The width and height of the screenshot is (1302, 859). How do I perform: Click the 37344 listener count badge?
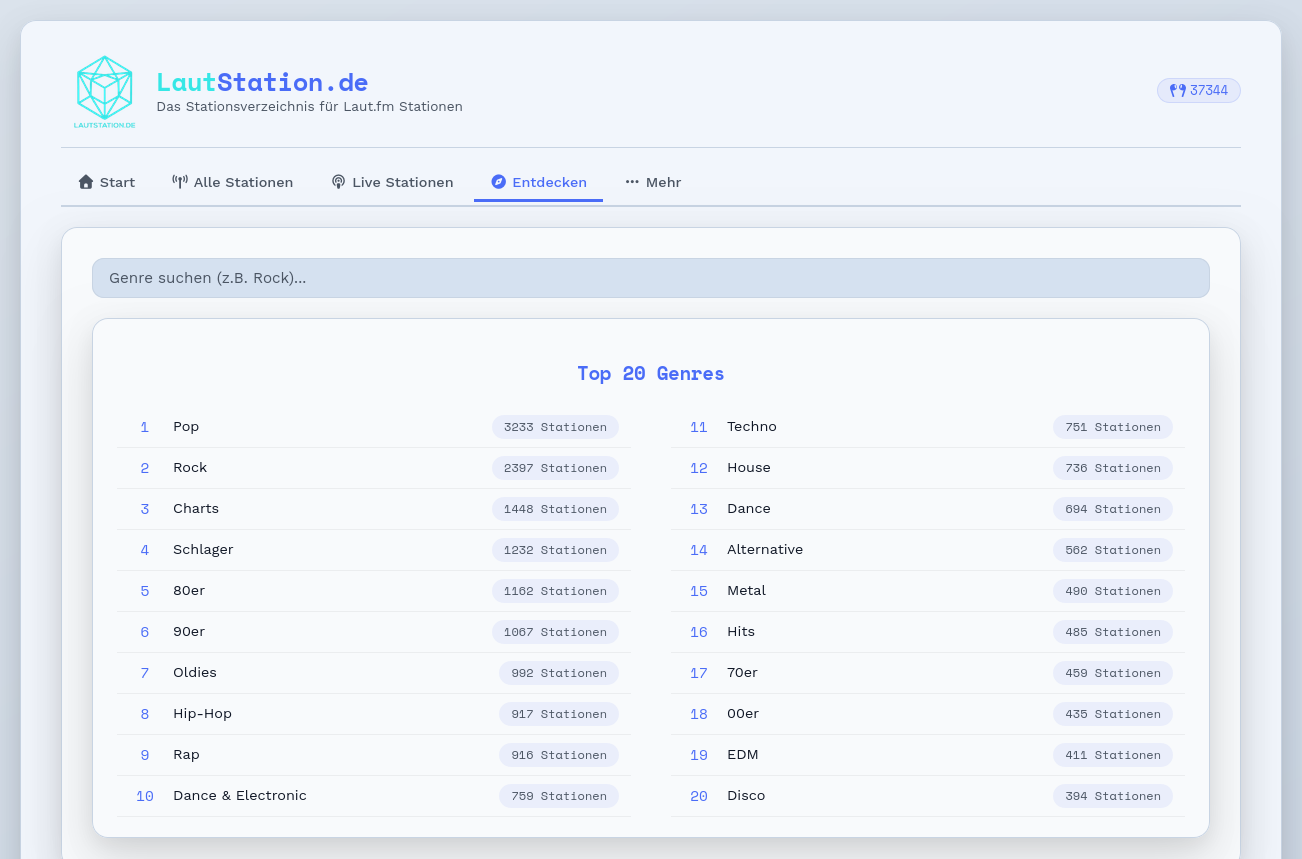tap(1198, 90)
